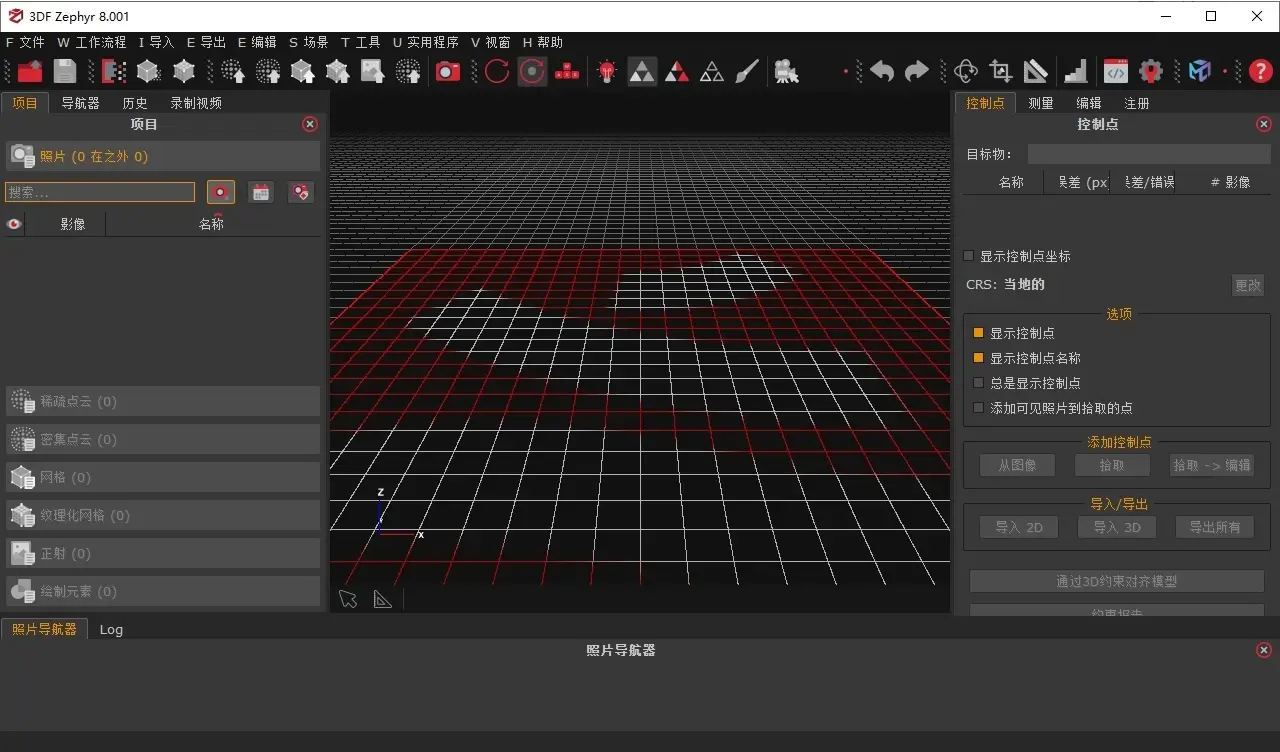Toggle the eye visibility icon above the photo list
1280x752 pixels.
[x=12, y=223]
